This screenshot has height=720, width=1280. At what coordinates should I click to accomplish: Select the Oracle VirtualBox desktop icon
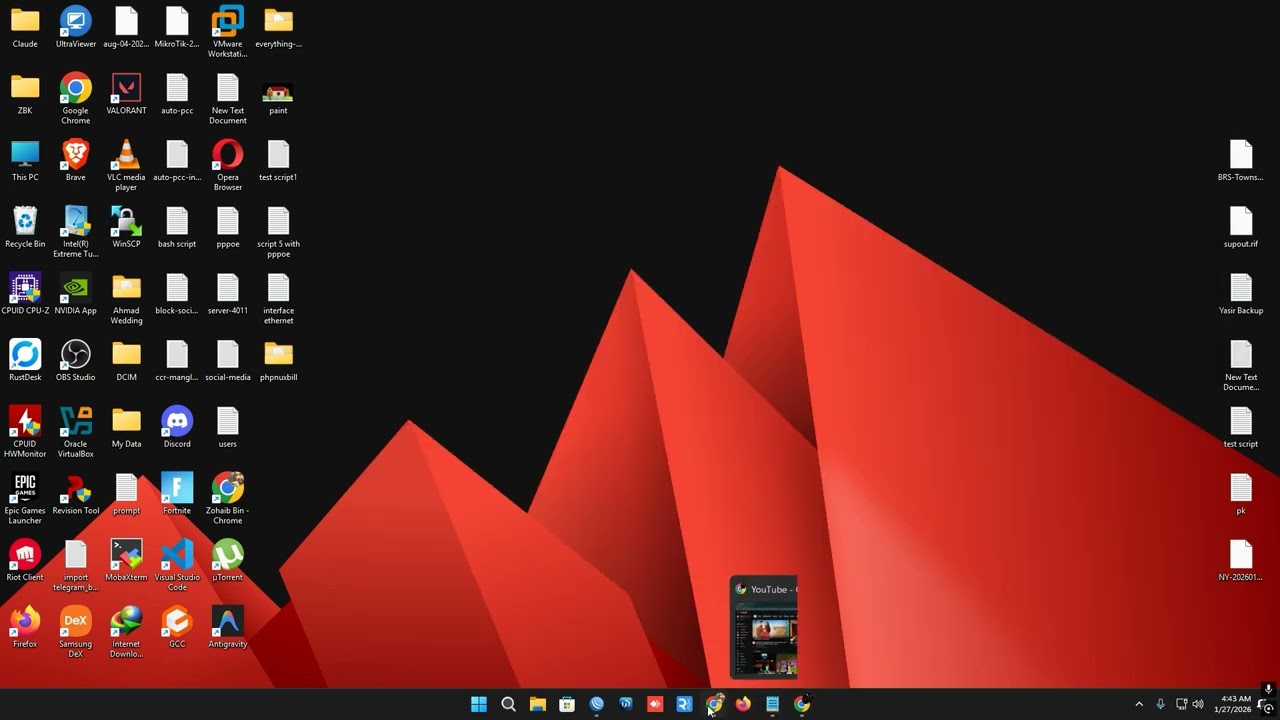pyautogui.click(x=76, y=433)
